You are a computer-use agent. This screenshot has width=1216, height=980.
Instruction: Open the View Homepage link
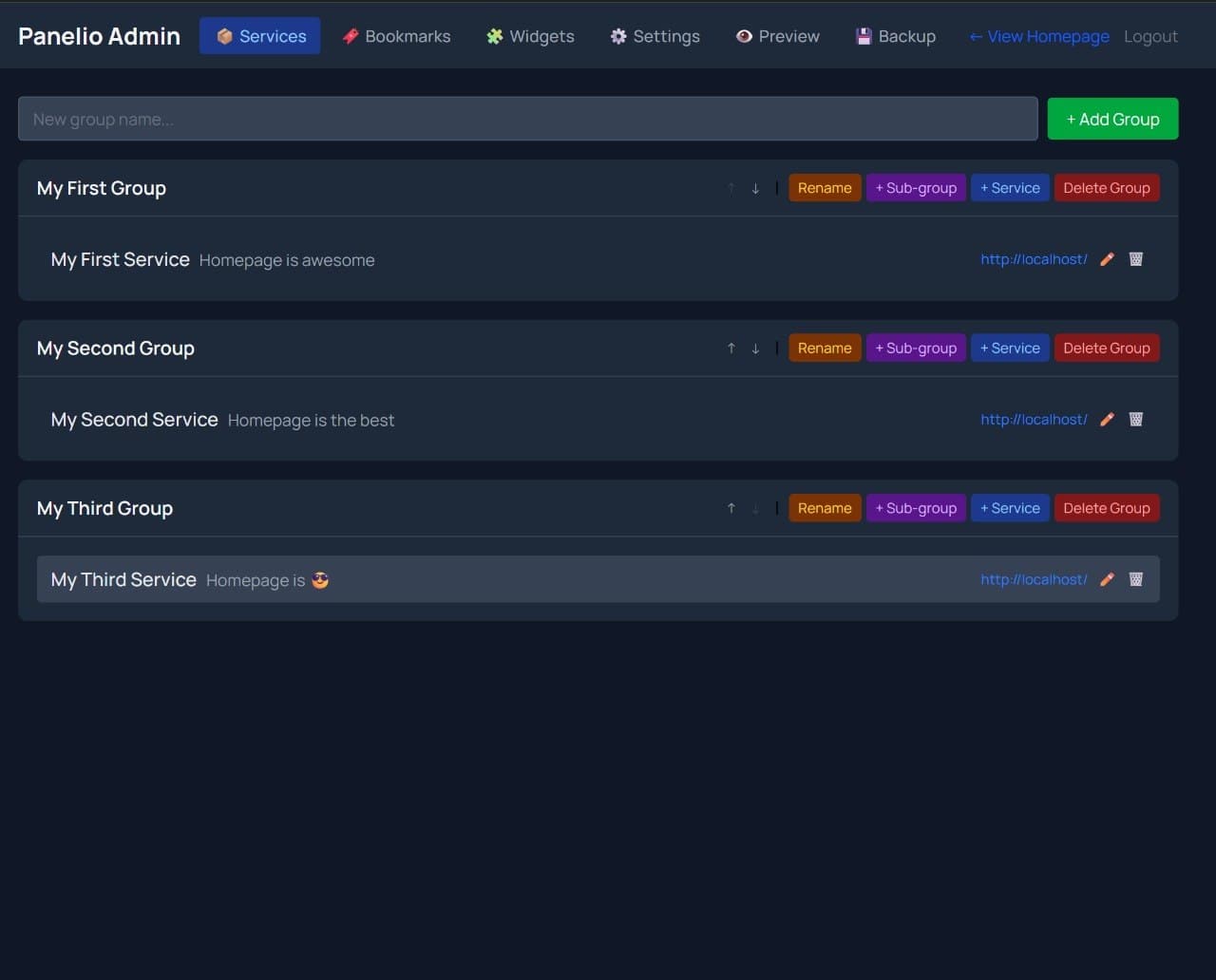pyautogui.click(x=1038, y=36)
